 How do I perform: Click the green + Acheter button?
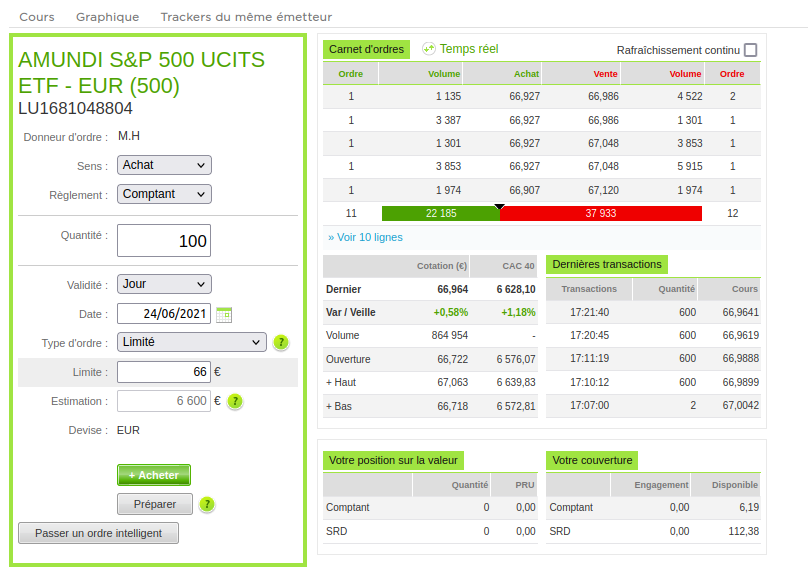coord(153,475)
